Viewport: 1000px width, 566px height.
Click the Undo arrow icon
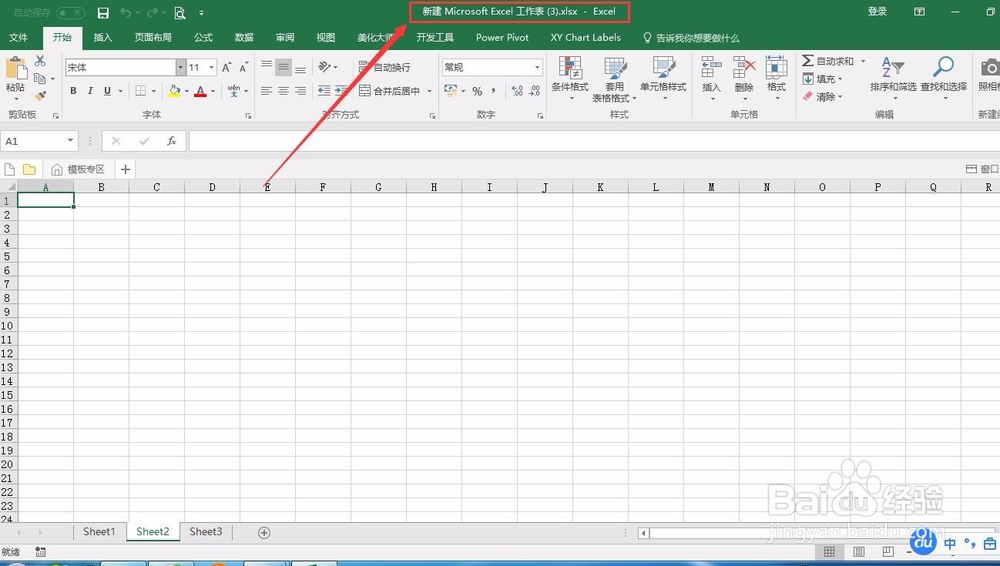pos(126,13)
